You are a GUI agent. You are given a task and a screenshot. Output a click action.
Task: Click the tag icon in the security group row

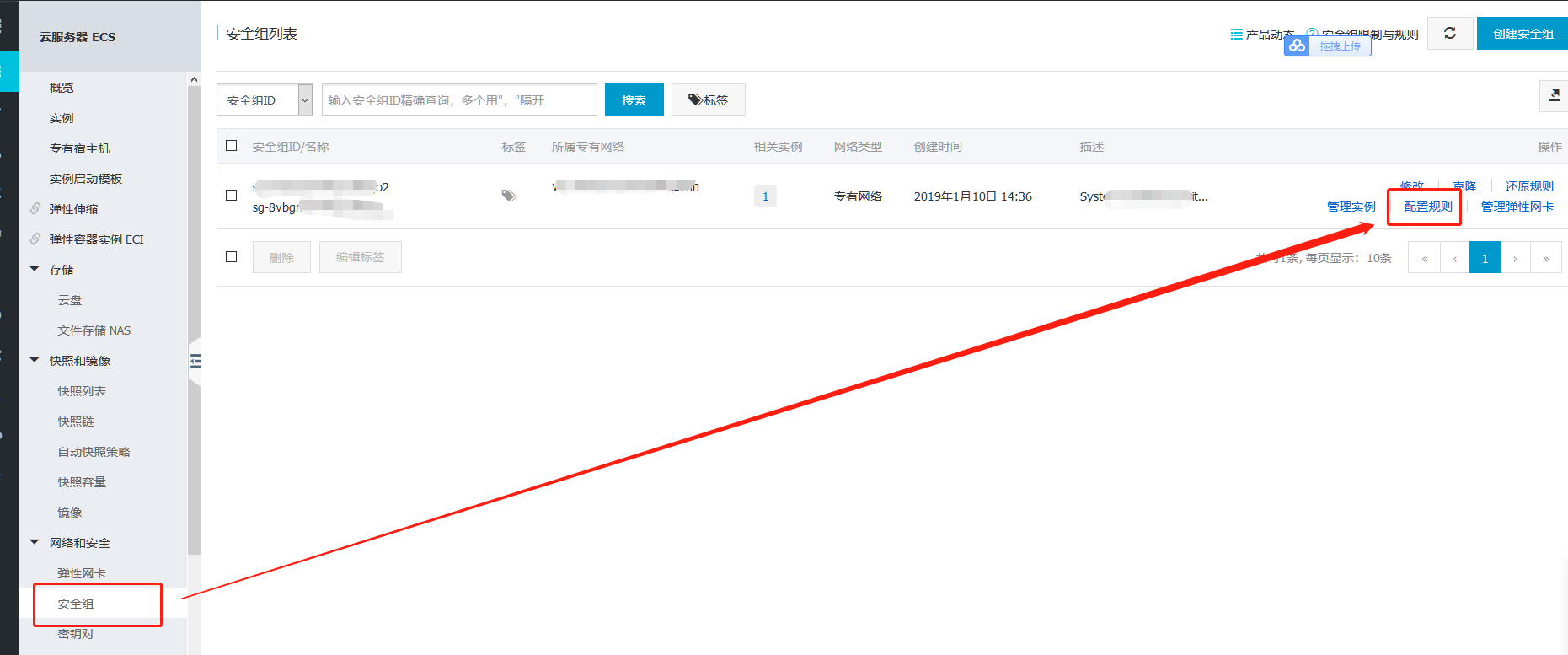[x=508, y=196]
